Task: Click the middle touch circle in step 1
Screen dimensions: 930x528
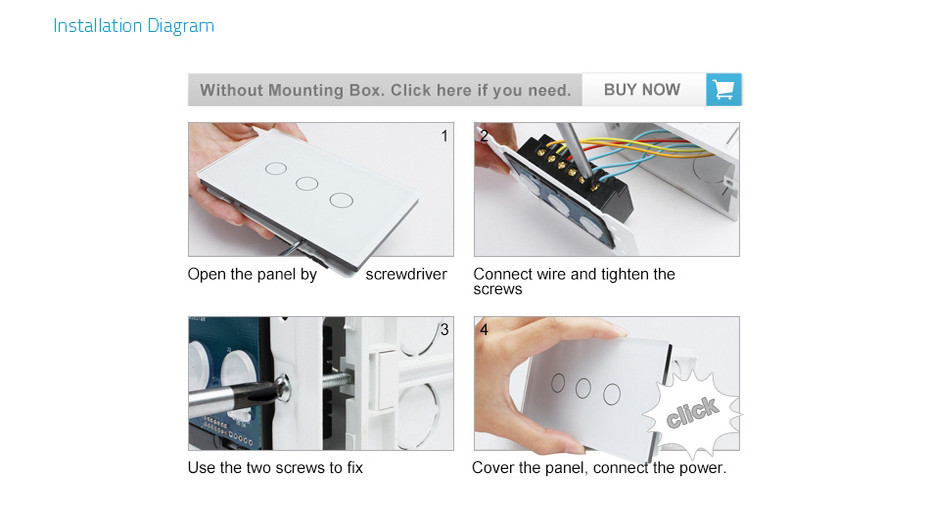Action: (x=307, y=183)
